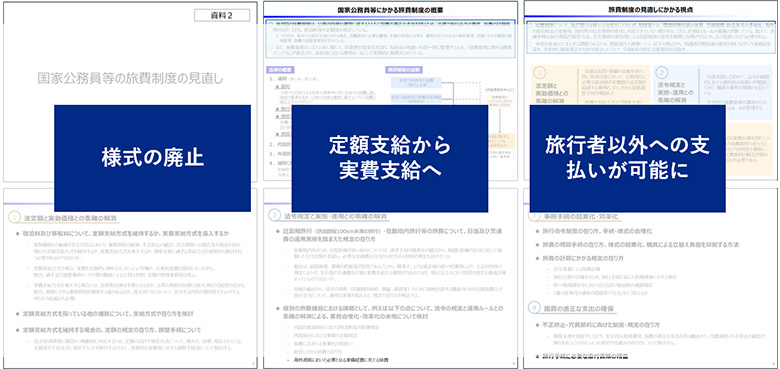Open the orange card 法定額と実勢価格との乖離の解消
This screenshot has width=780, height=369.
point(590,85)
